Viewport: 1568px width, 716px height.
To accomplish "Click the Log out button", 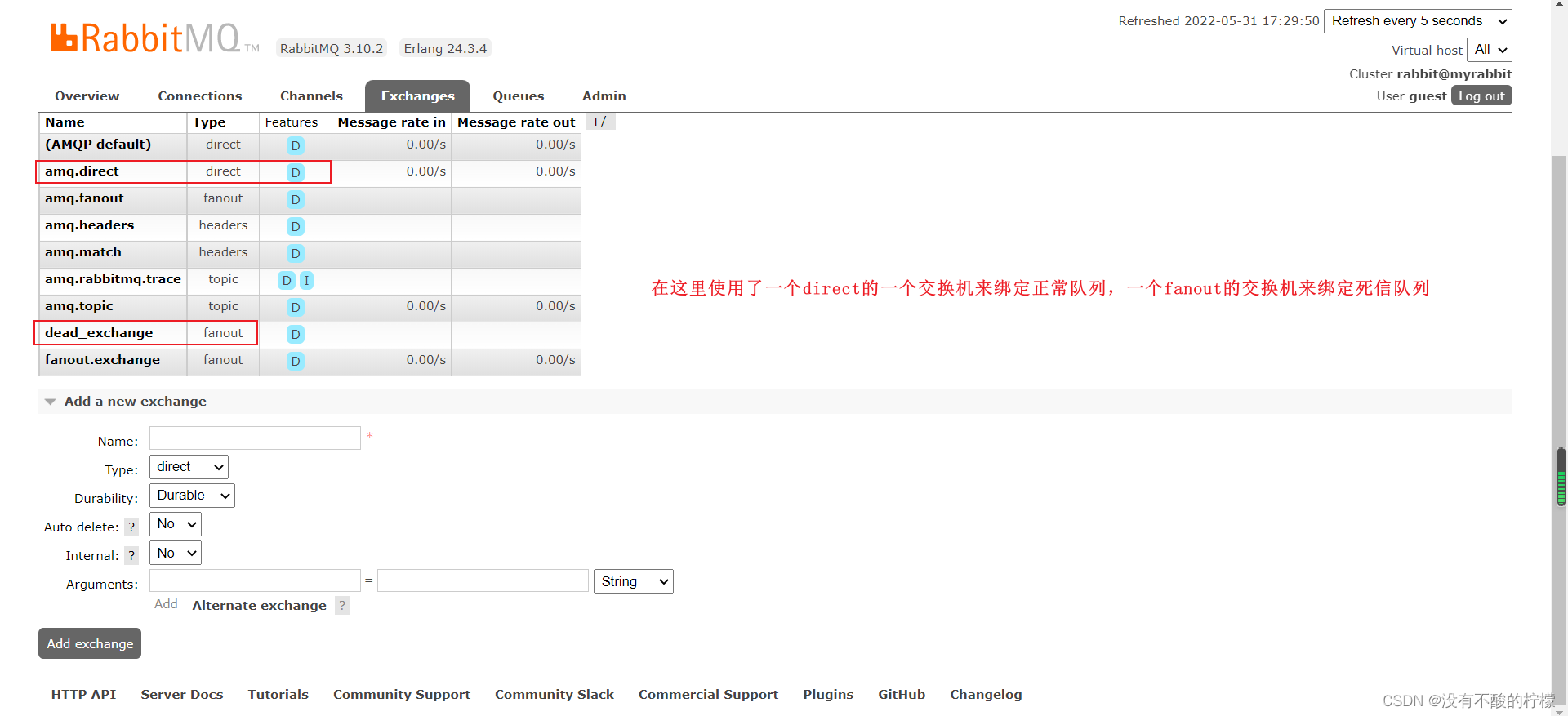I will coord(1481,96).
